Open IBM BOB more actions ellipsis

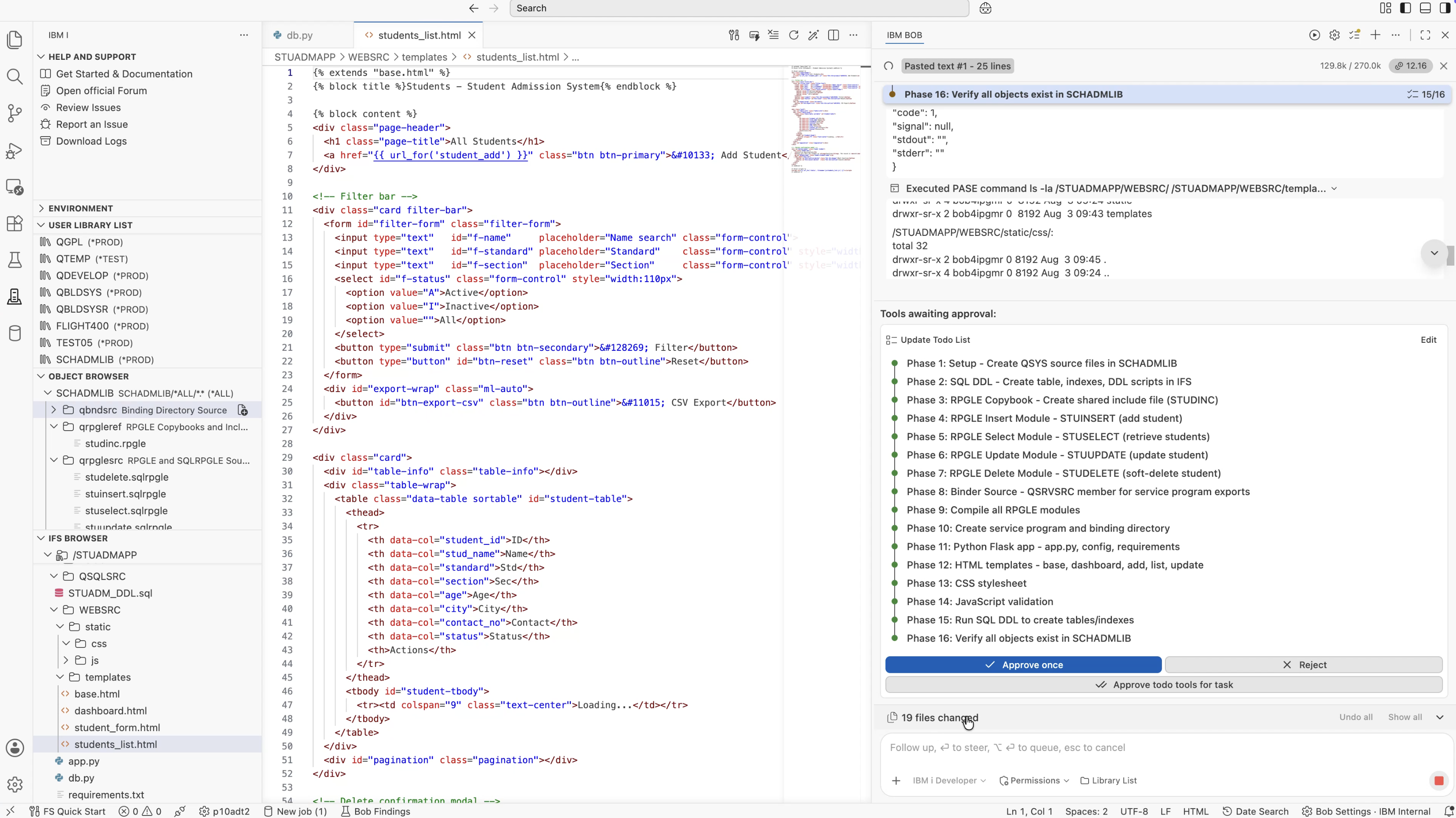[x=1395, y=35]
